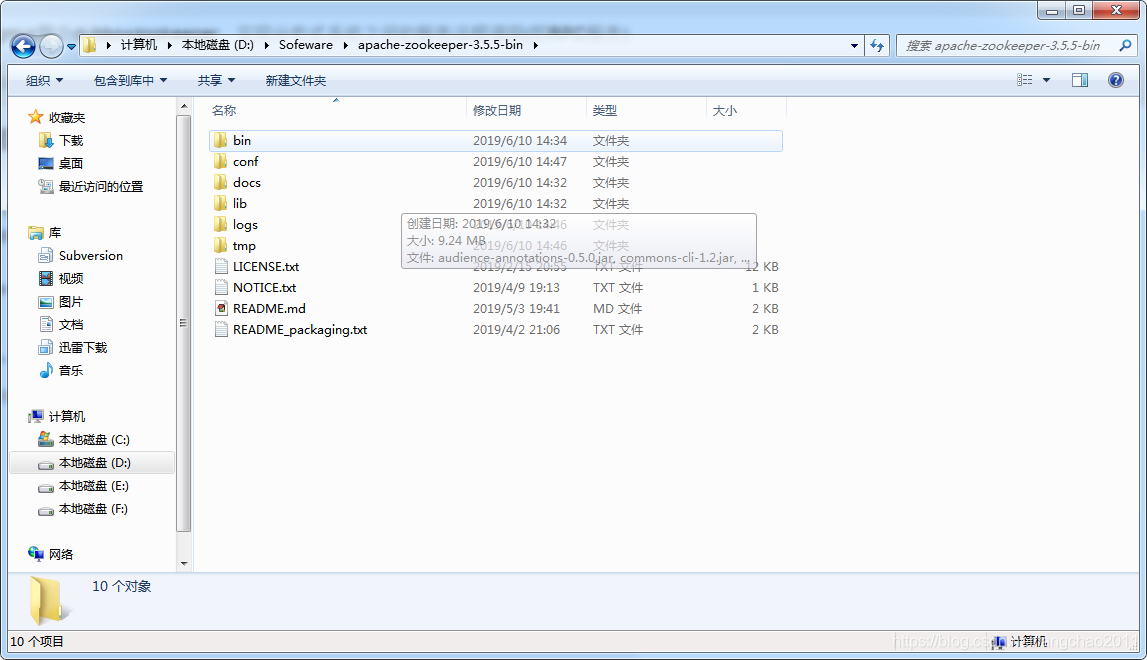Image resolution: width=1147 pixels, height=660 pixels.
Task: Create a new folder via 新建文件夹
Action: (x=296, y=80)
